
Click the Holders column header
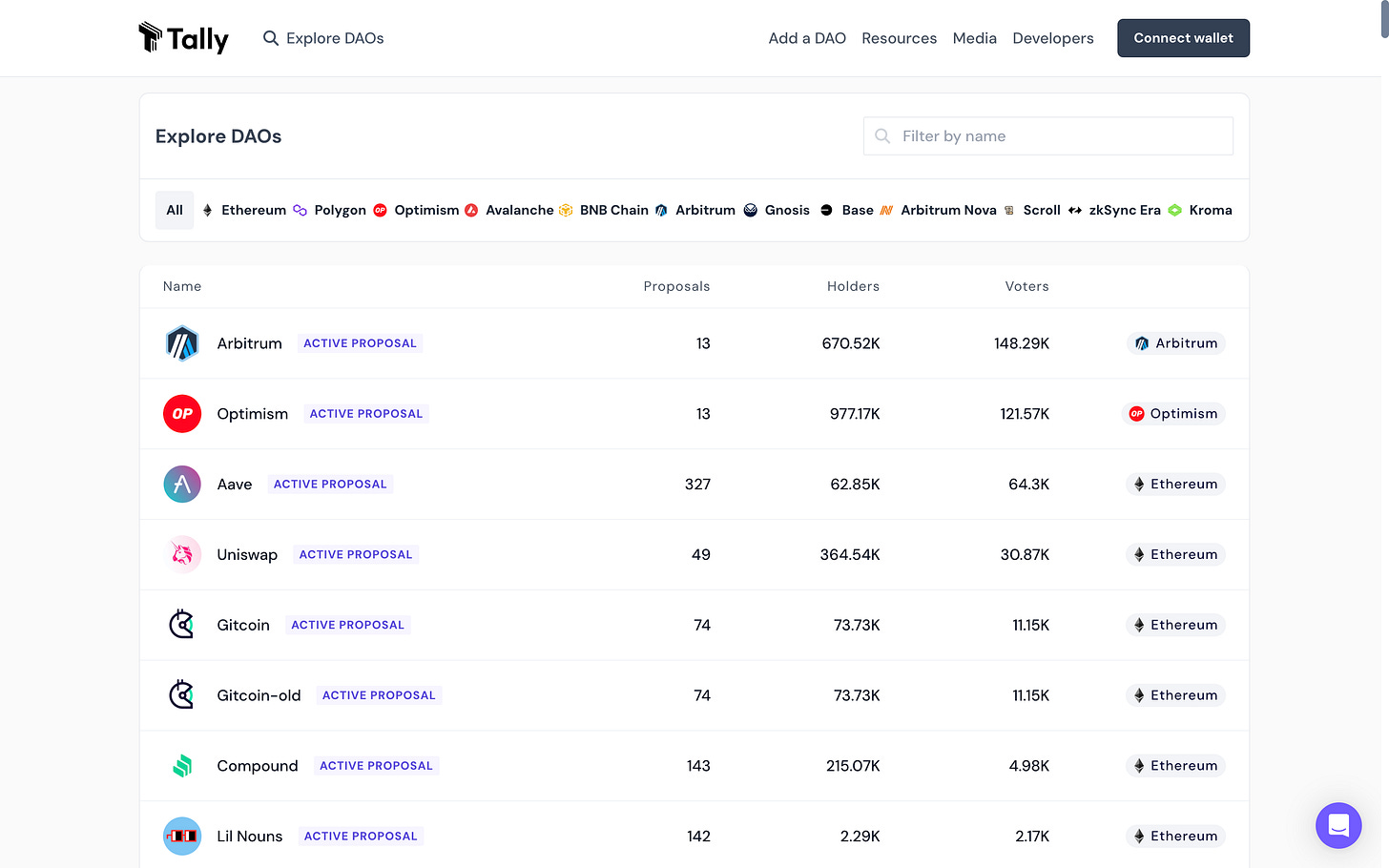(x=853, y=286)
